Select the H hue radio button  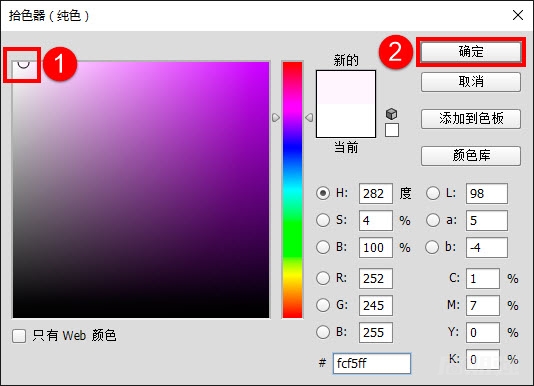click(323, 194)
